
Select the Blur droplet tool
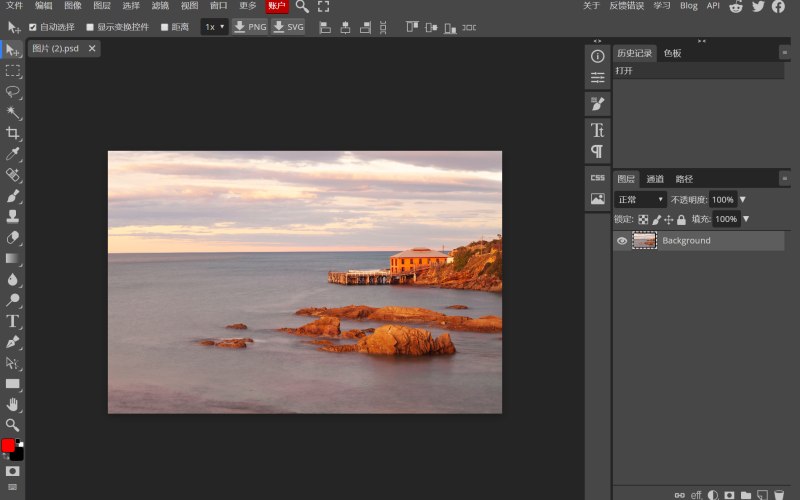click(x=12, y=279)
